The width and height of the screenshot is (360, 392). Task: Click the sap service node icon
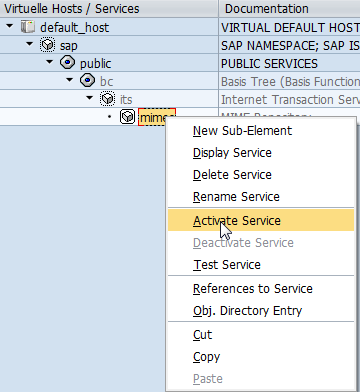[x=48, y=45]
